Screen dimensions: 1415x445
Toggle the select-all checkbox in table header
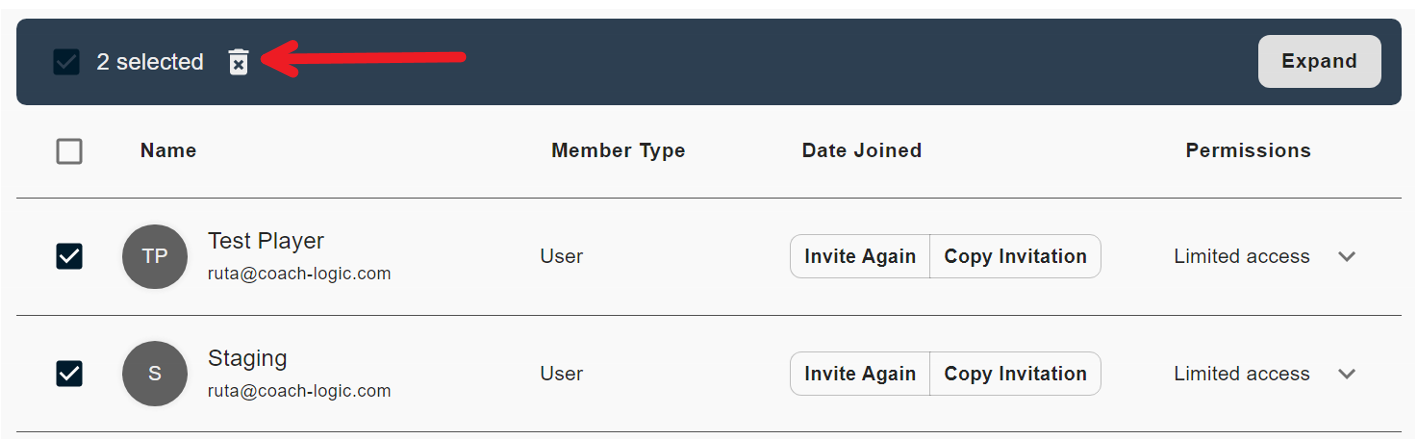pyautogui.click(x=69, y=151)
